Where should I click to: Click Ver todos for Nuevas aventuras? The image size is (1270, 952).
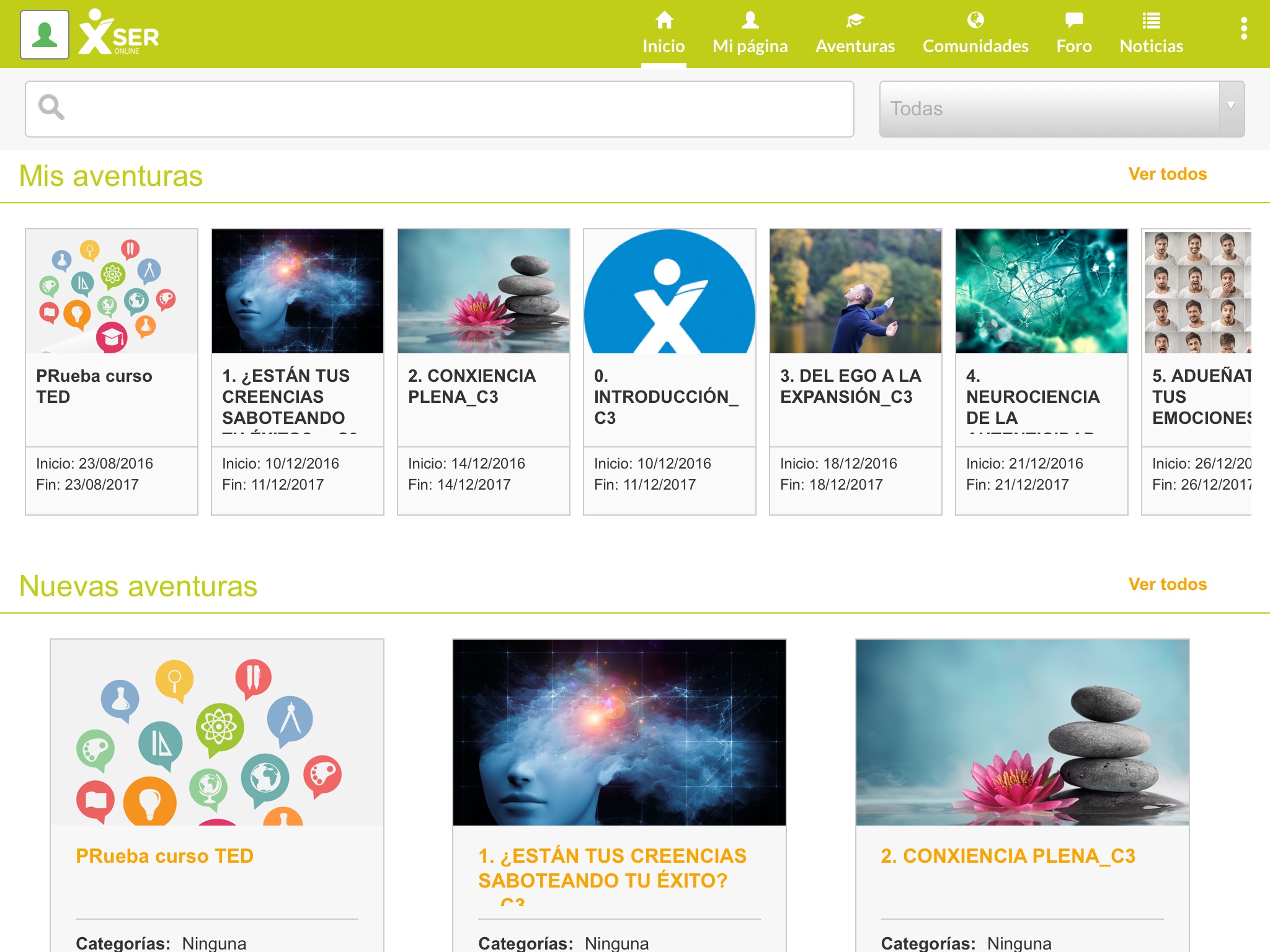[x=1167, y=584]
